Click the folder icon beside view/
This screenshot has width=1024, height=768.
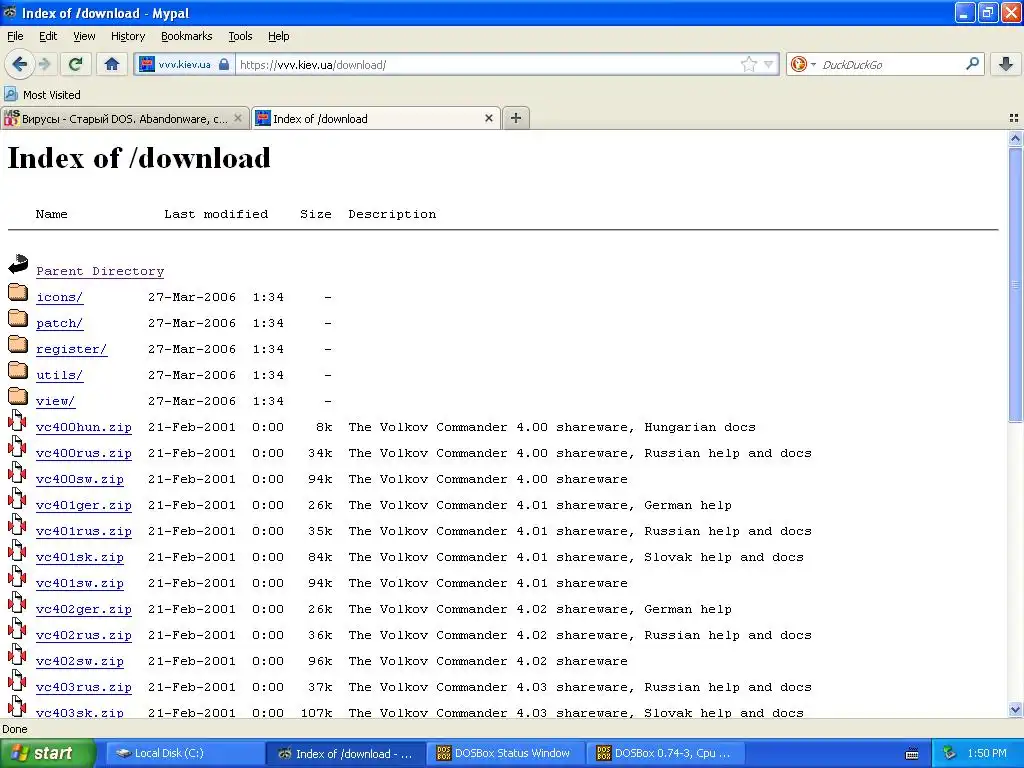pos(18,396)
